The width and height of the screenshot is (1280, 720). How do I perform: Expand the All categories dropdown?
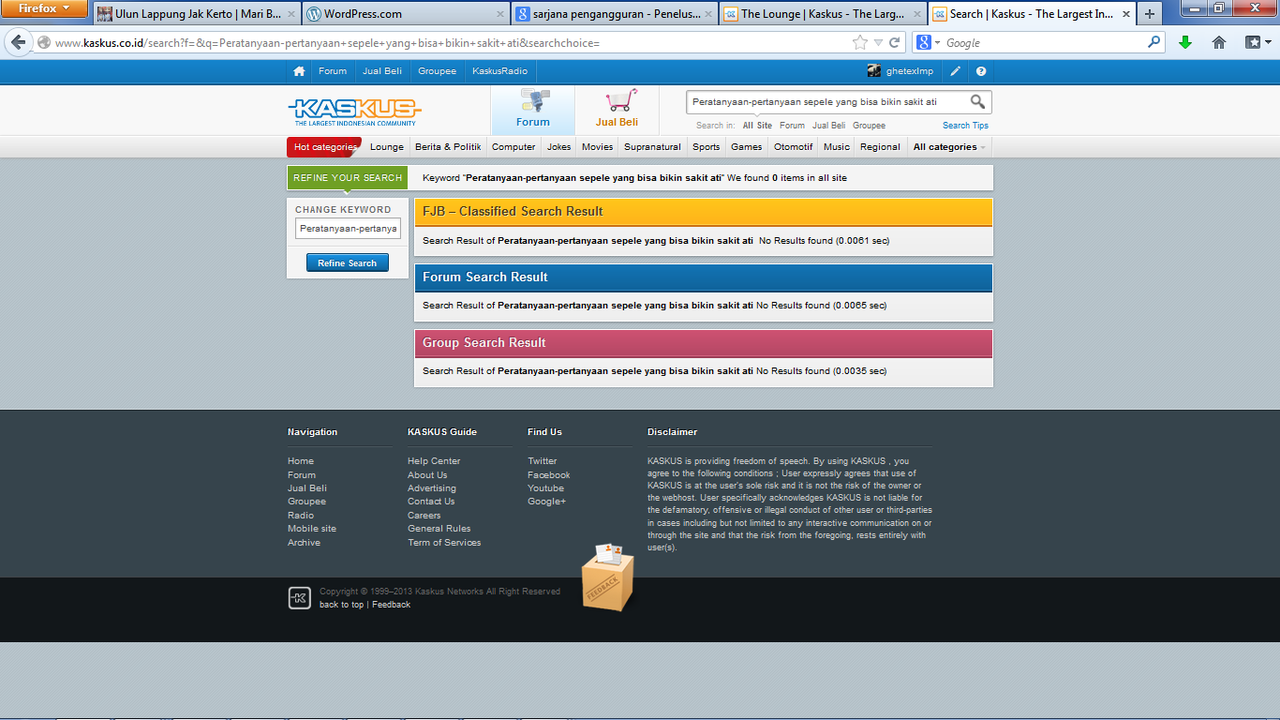(x=949, y=147)
